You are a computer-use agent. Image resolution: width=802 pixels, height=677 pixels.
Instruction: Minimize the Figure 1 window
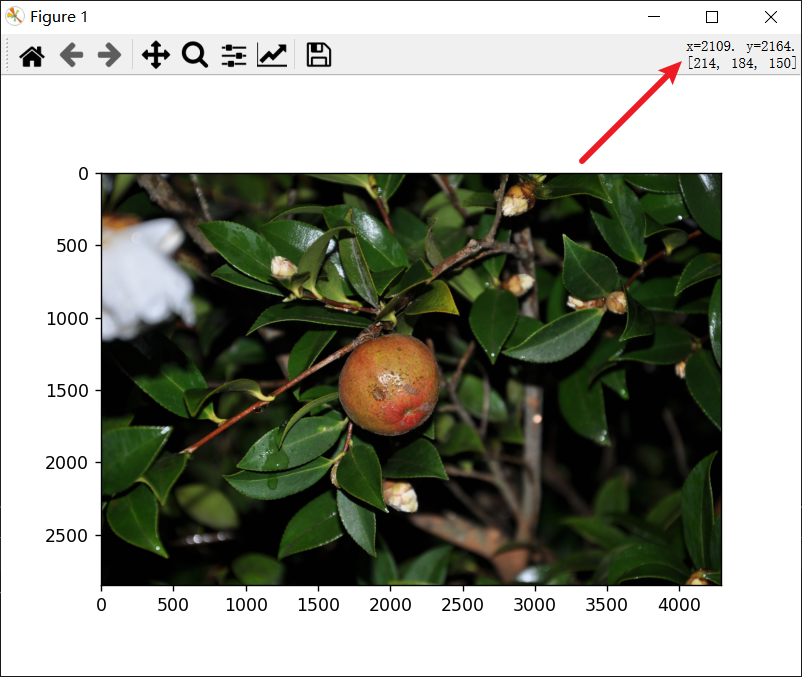coord(654,17)
